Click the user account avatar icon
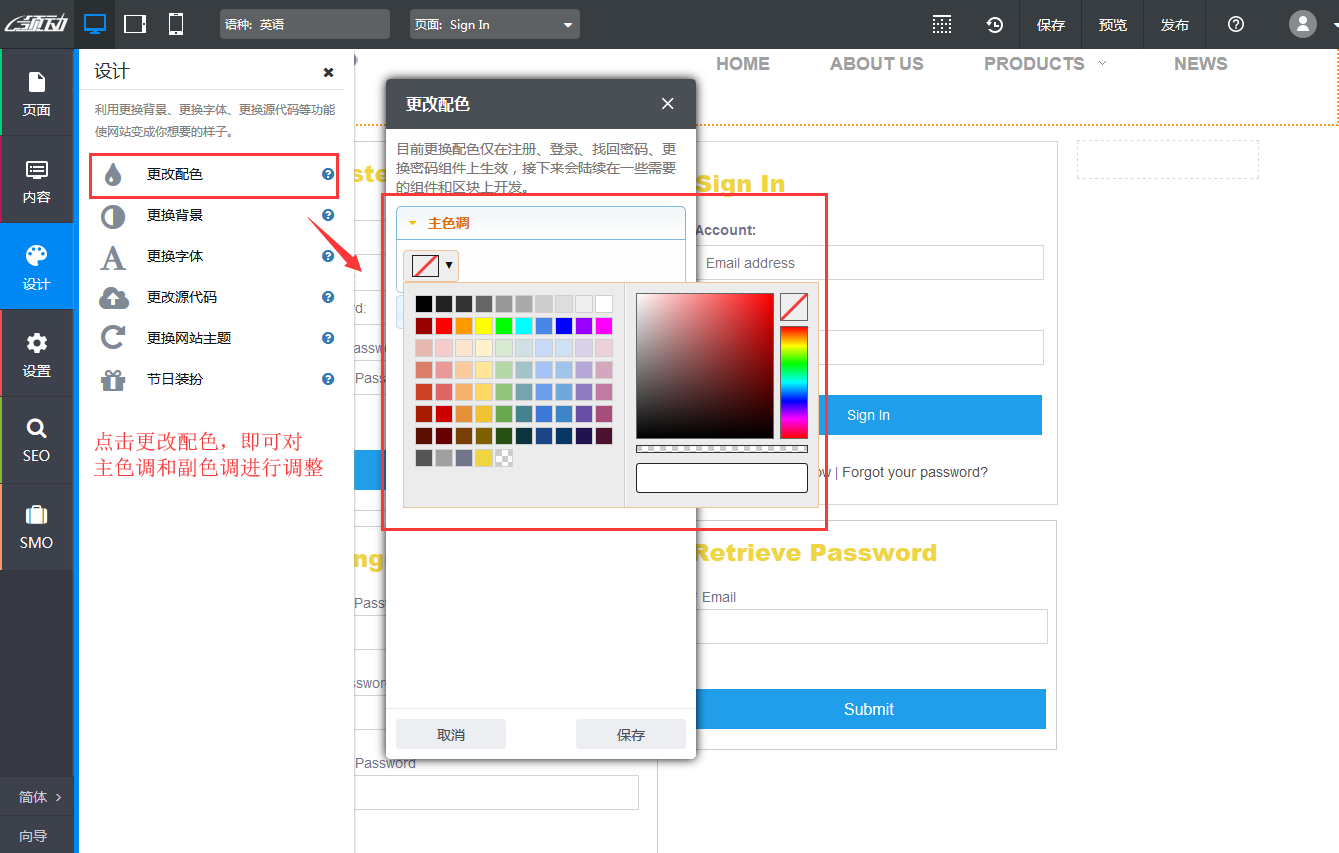Screen dimensions: 1339x853 [1302, 24]
